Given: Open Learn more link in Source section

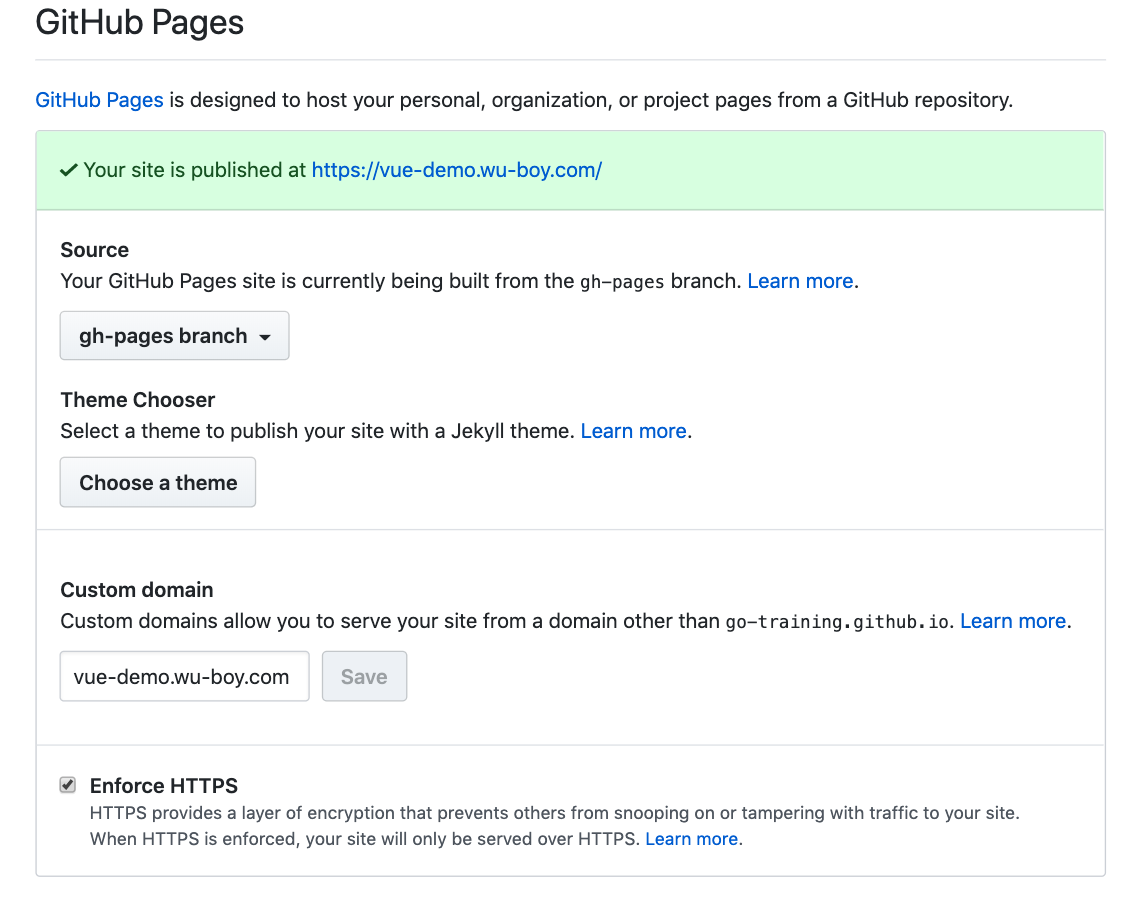Looking at the screenshot, I should click(800, 281).
